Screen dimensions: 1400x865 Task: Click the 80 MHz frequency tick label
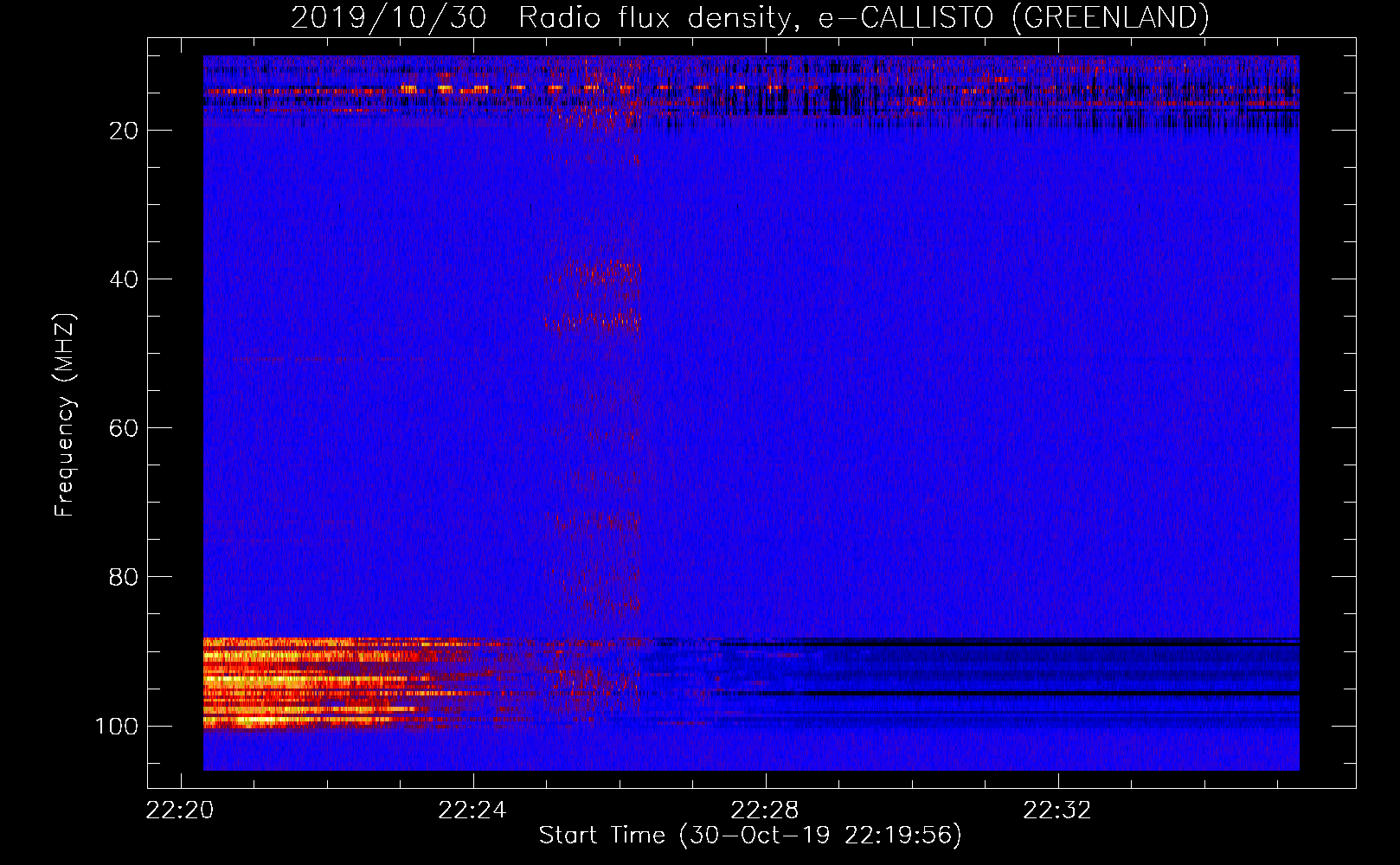pyautogui.click(x=124, y=577)
